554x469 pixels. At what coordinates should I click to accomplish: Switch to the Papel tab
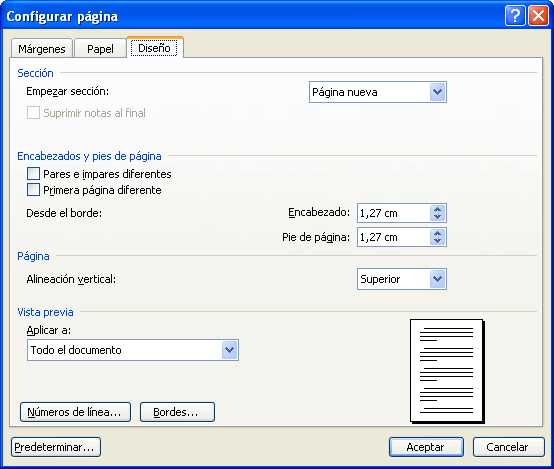tap(100, 48)
